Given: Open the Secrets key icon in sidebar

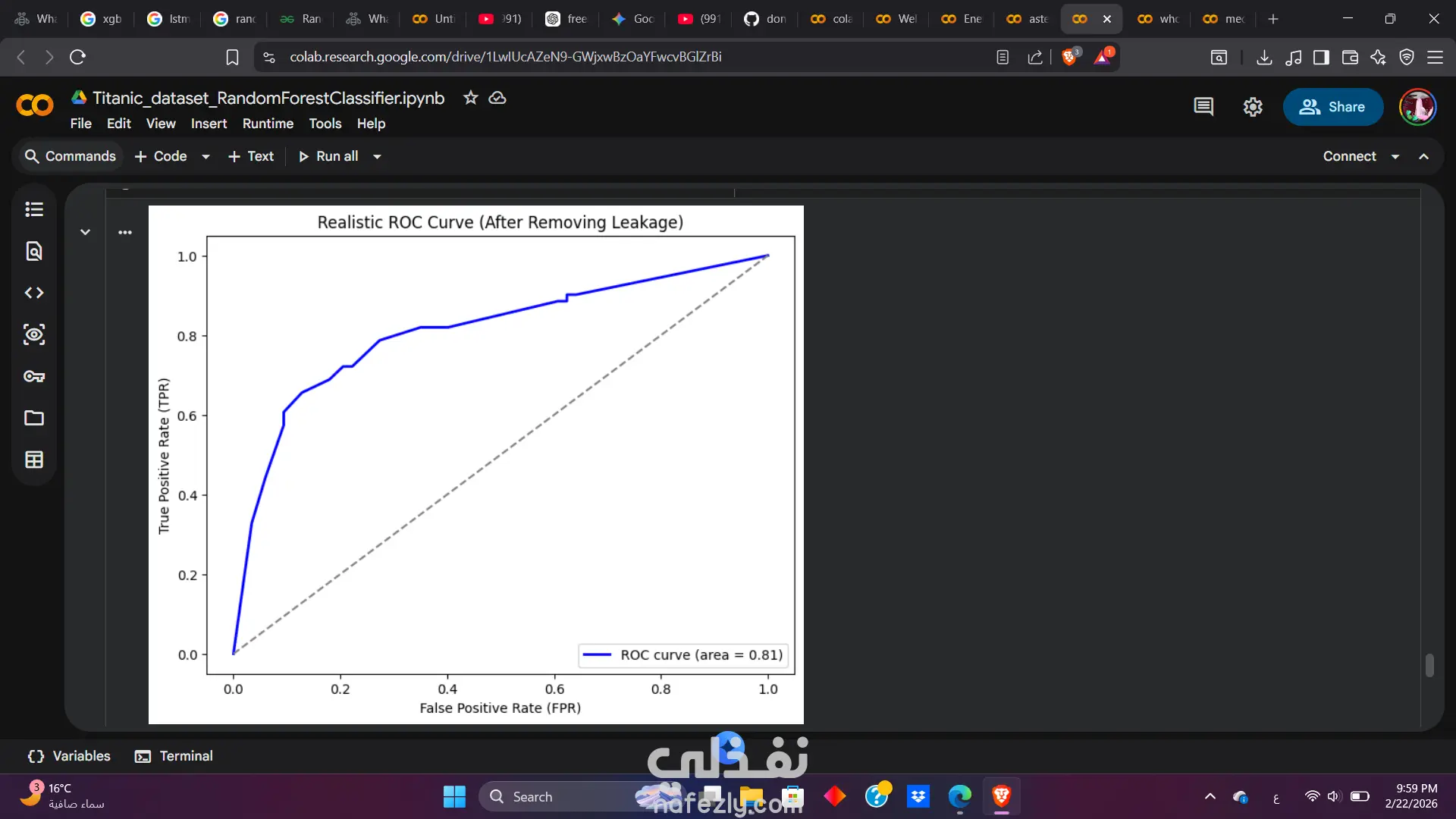Looking at the screenshot, I should tap(34, 376).
